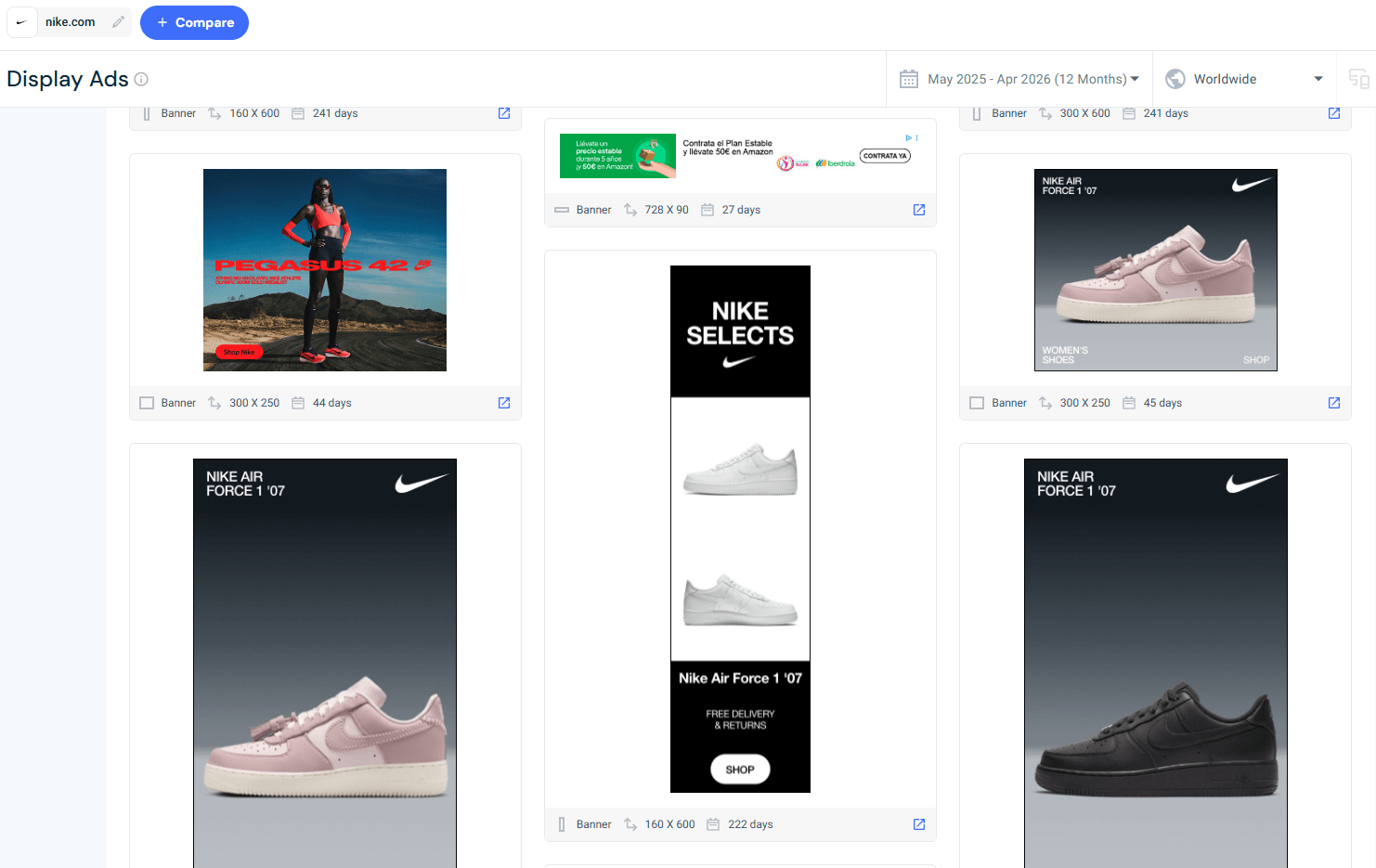
Task: Click the banner type icon in 45 days row
Action: pos(977,403)
